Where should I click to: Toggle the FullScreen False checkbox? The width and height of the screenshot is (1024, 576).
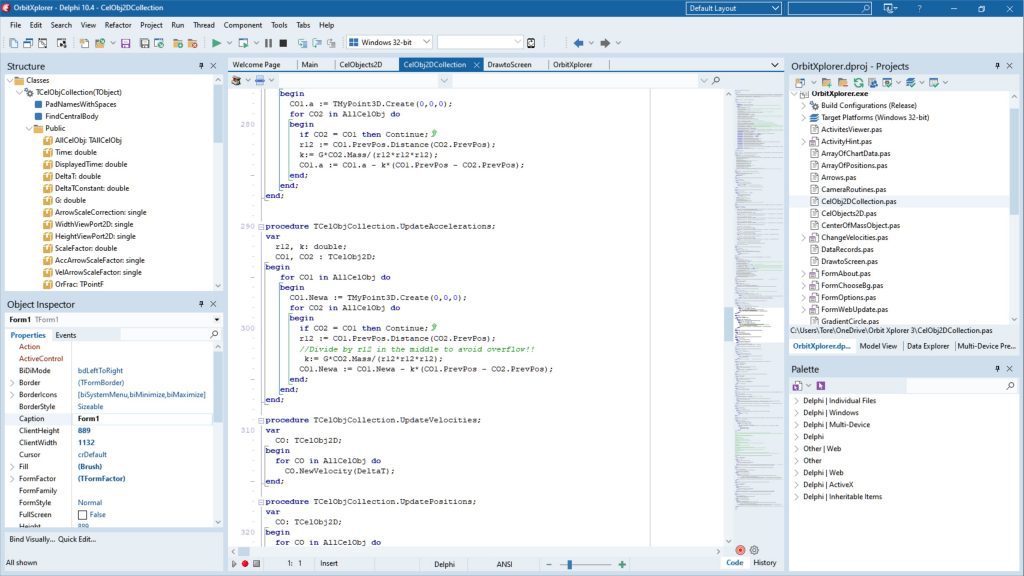[x=82, y=515]
